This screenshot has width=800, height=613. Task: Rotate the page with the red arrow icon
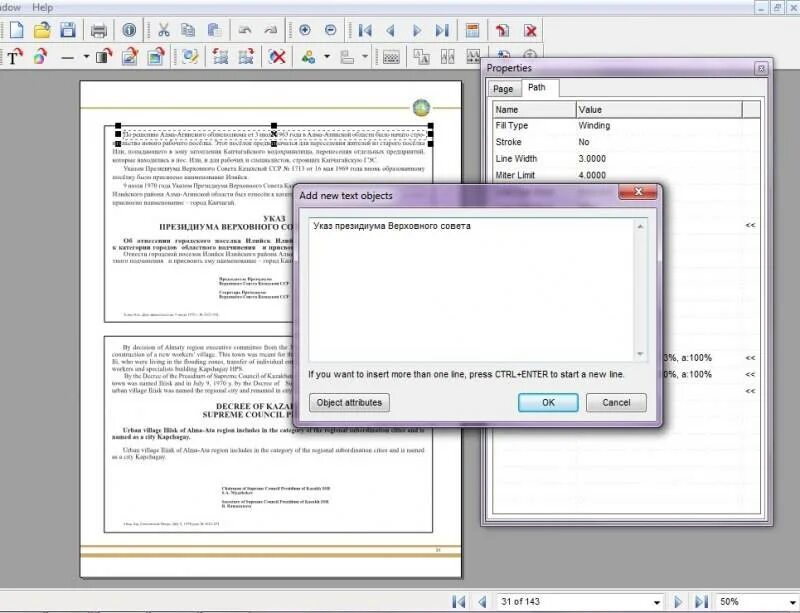pos(503,31)
